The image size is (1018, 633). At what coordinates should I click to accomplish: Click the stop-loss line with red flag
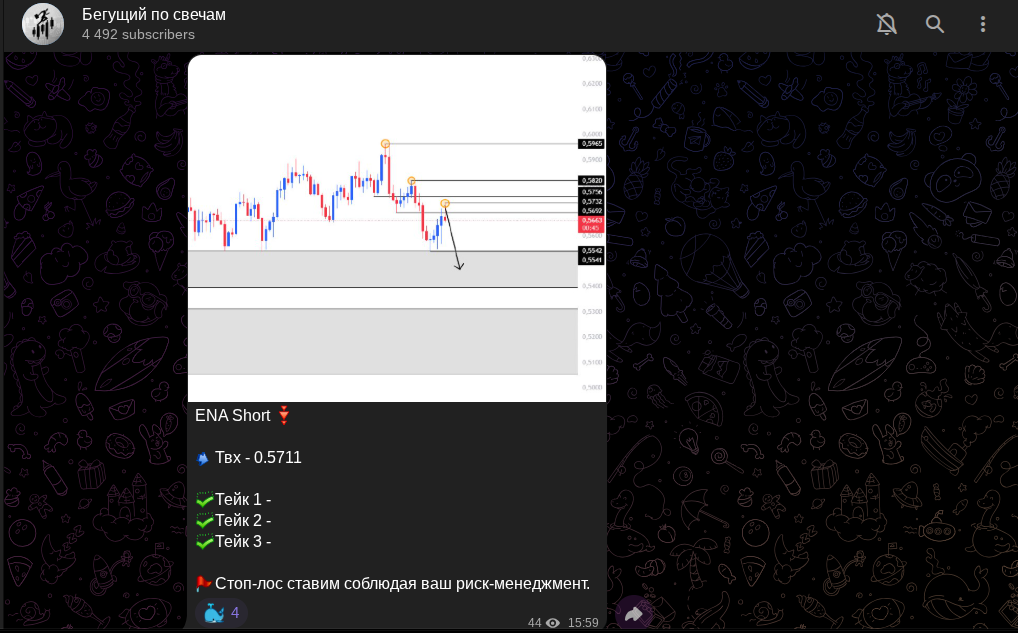pyautogui.click(x=393, y=584)
